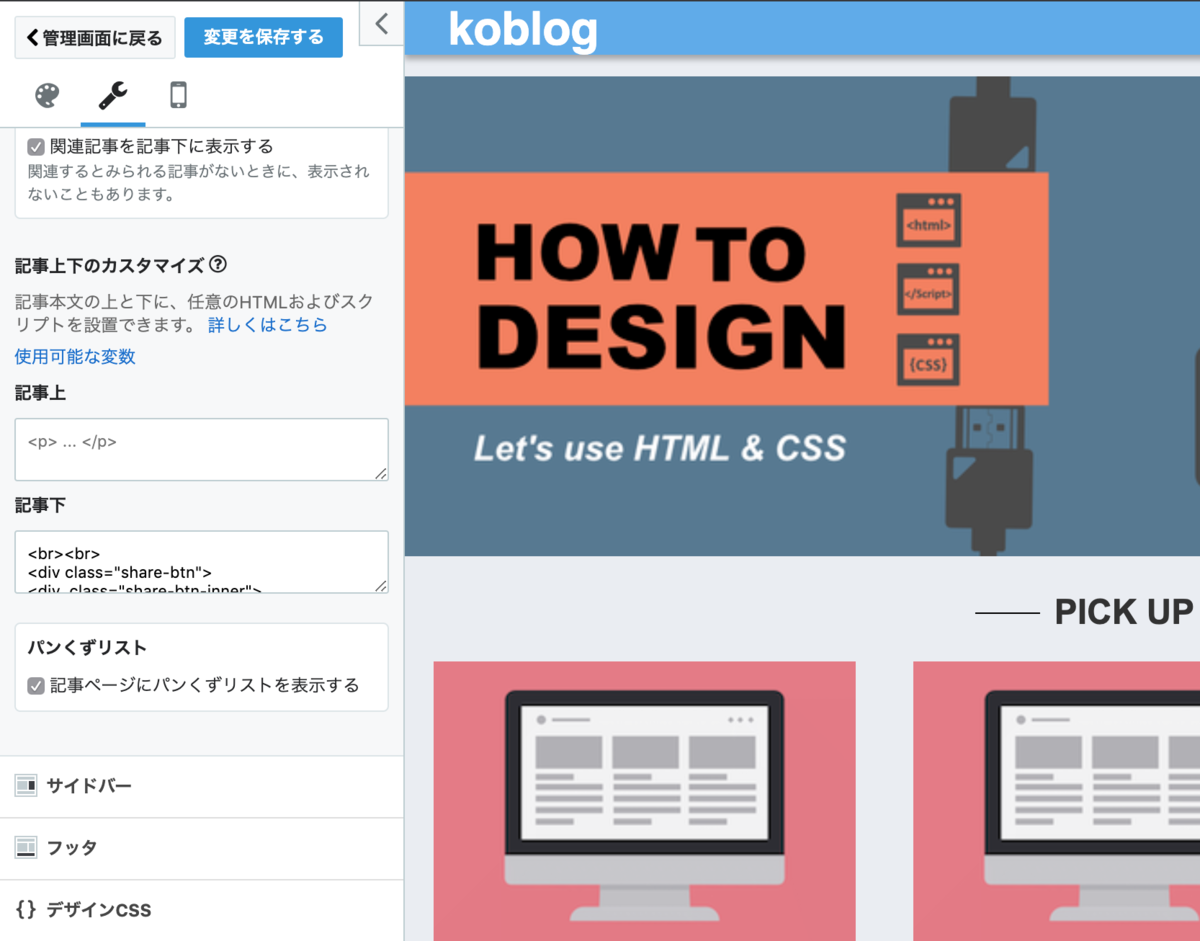This screenshot has width=1200, height=941.
Task: Open the second PICK UP article thumbnail
Action: 1056,800
